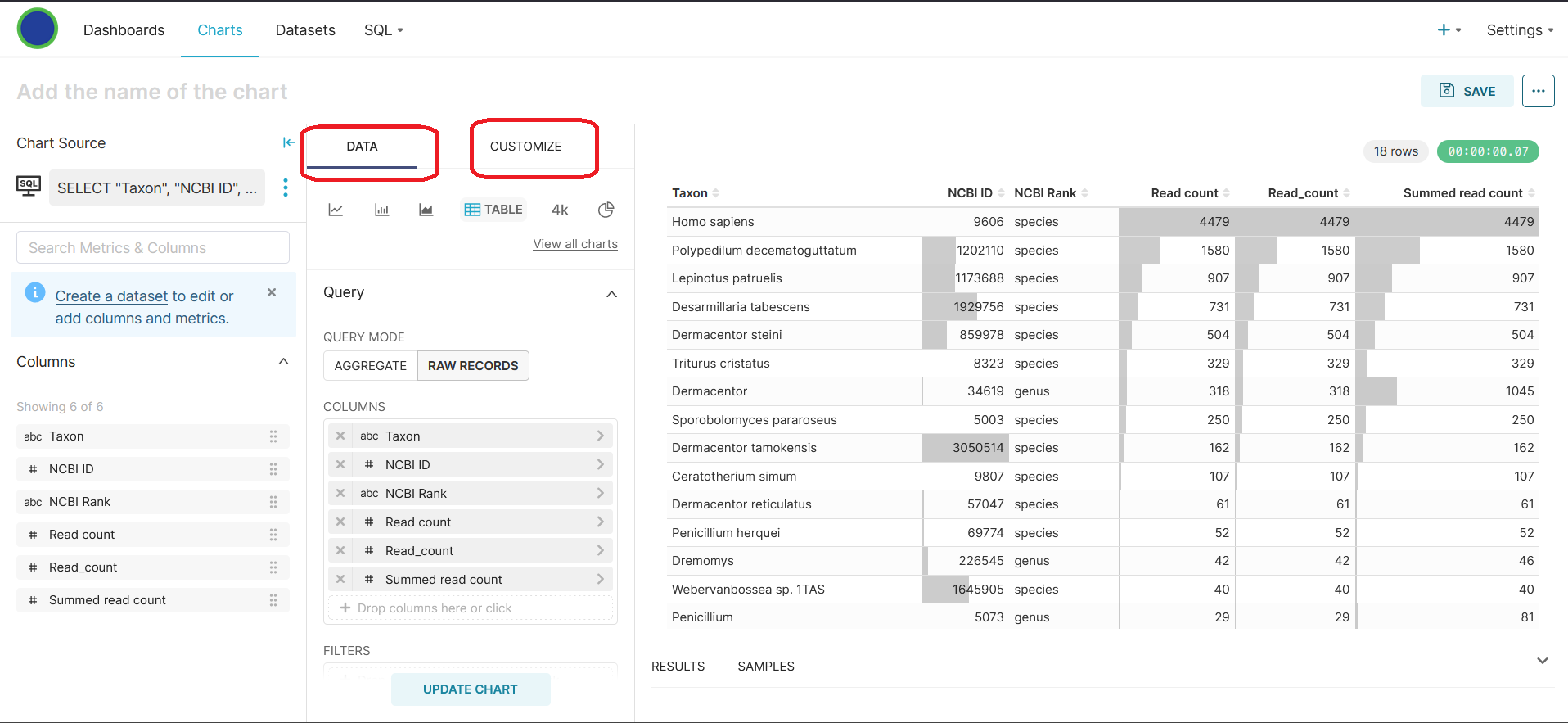Click the drag handle of NCBI Rank column
The height and width of the screenshot is (723, 1568).
273,502
